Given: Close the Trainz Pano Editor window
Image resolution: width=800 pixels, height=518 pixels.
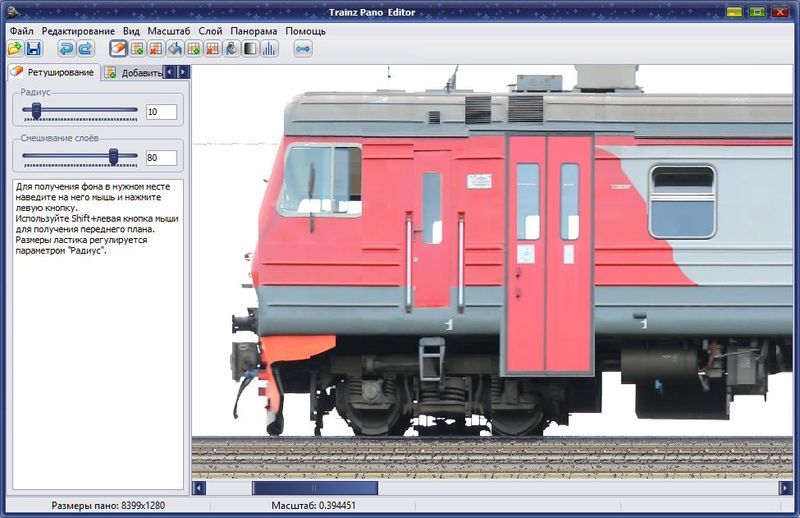Looking at the screenshot, I should pos(780,11).
